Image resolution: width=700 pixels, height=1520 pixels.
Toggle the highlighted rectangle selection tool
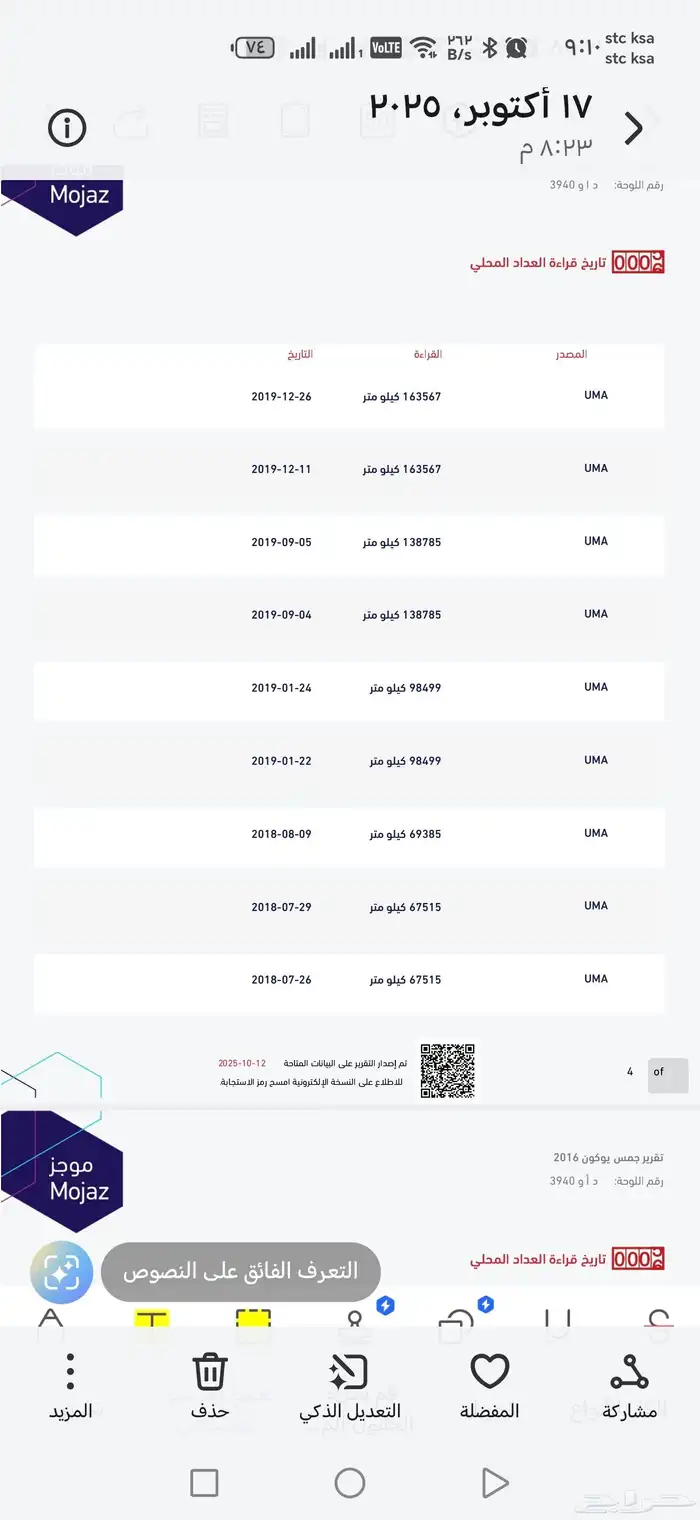coord(253,1318)
